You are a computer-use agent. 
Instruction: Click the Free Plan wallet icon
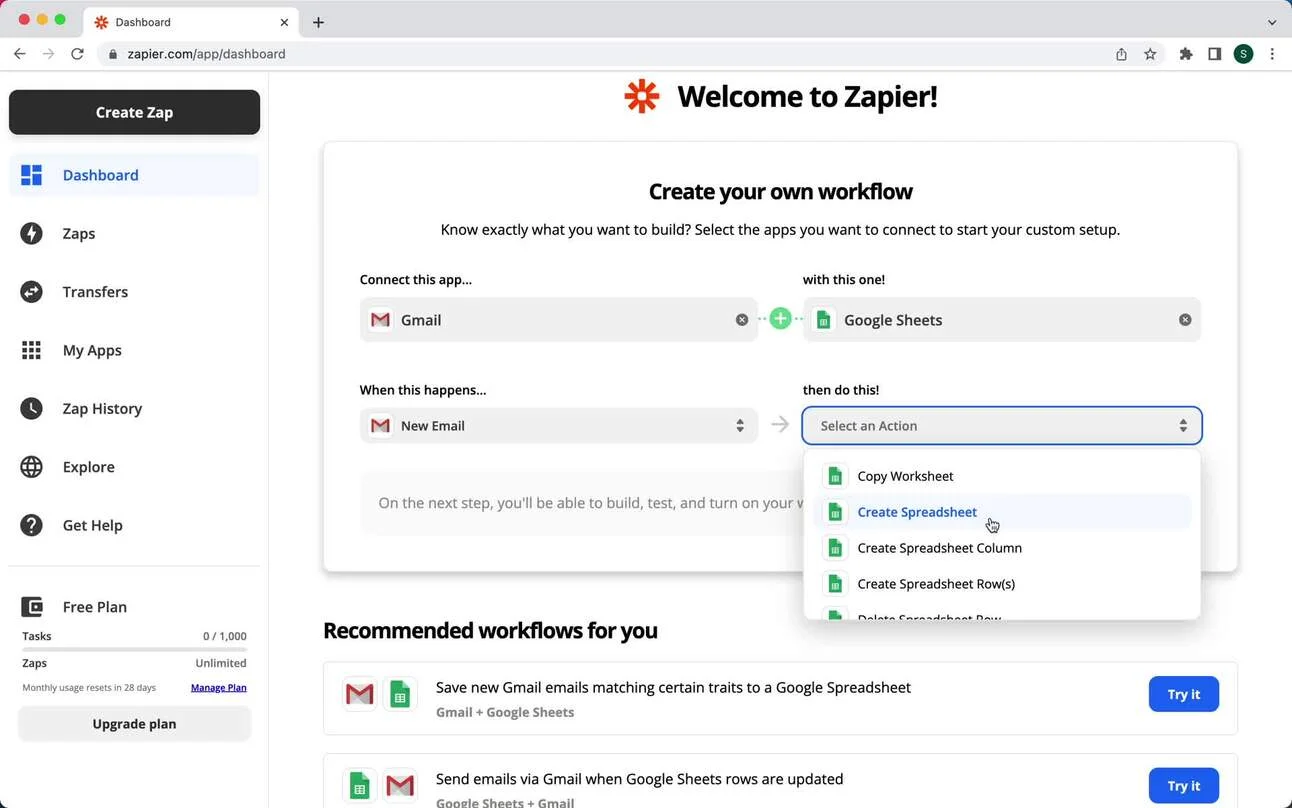32,607
